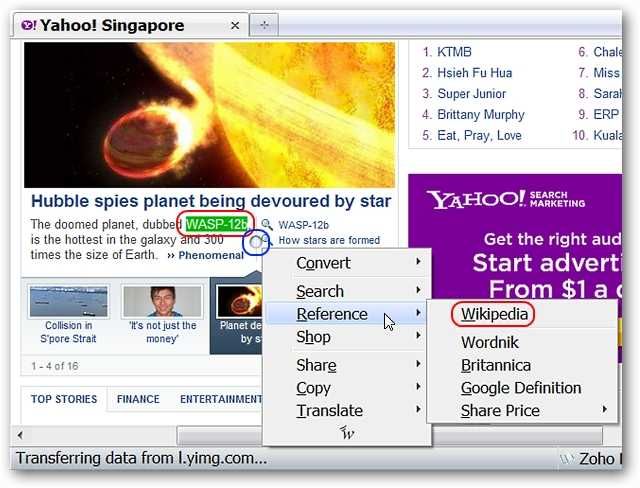Open Collision in S'pore Strait thumbnail
This screenshot has height=488, width=640.
pyautogui.click(x=68, y=314)
